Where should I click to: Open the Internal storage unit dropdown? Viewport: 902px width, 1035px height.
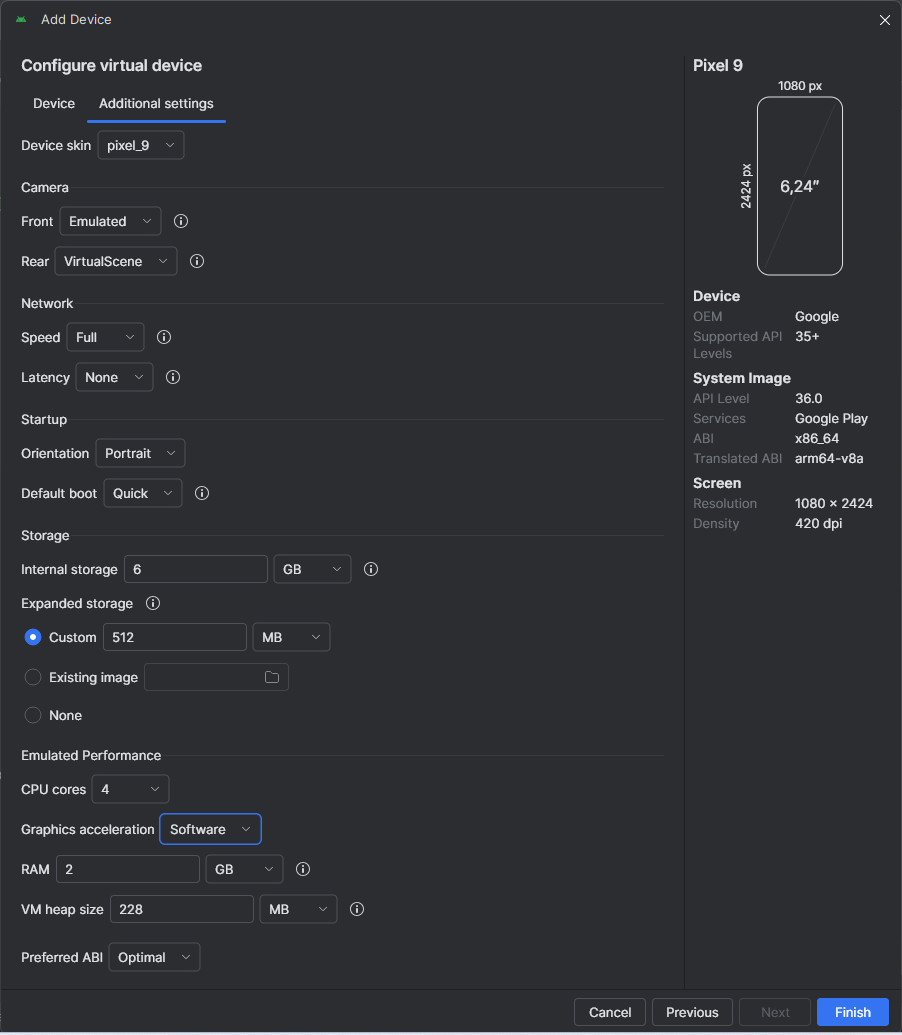312,569
